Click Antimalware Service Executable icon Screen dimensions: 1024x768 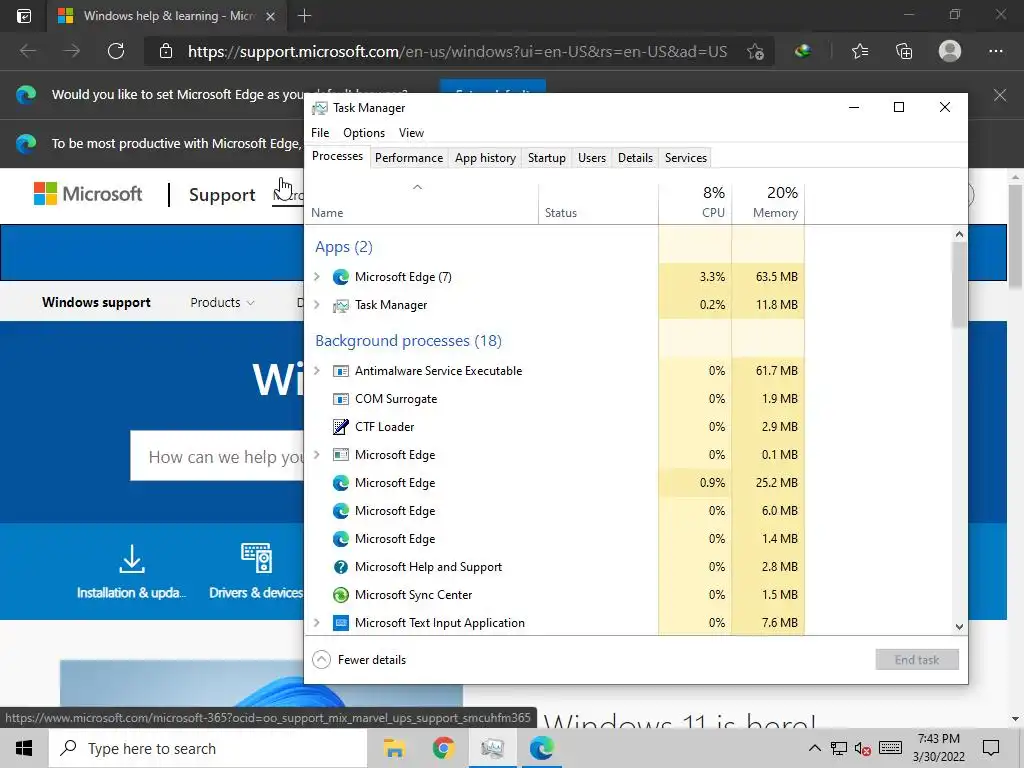pos(340,371)
